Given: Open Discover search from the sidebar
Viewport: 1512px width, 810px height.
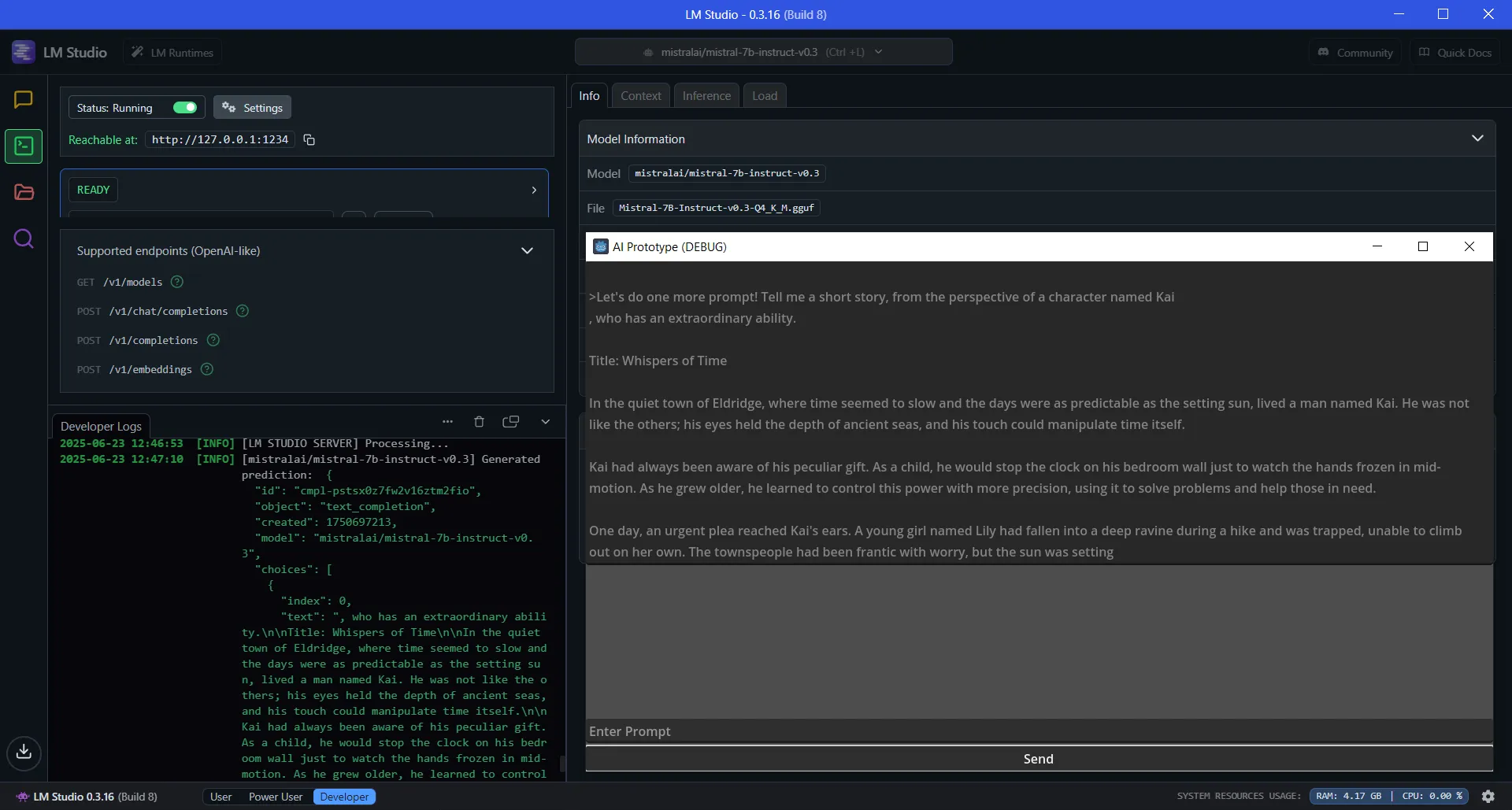Looking at the screenshot, I should pyautogui.click(x=23, y=239).
